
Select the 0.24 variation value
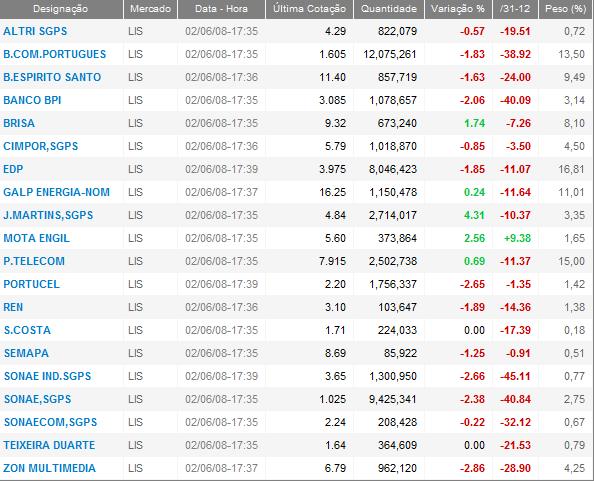coord(474,192)
